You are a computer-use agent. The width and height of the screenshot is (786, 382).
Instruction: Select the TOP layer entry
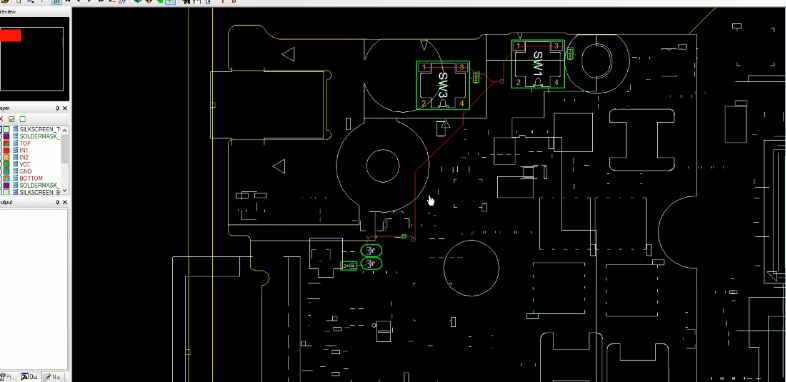[x=25, y=143]
